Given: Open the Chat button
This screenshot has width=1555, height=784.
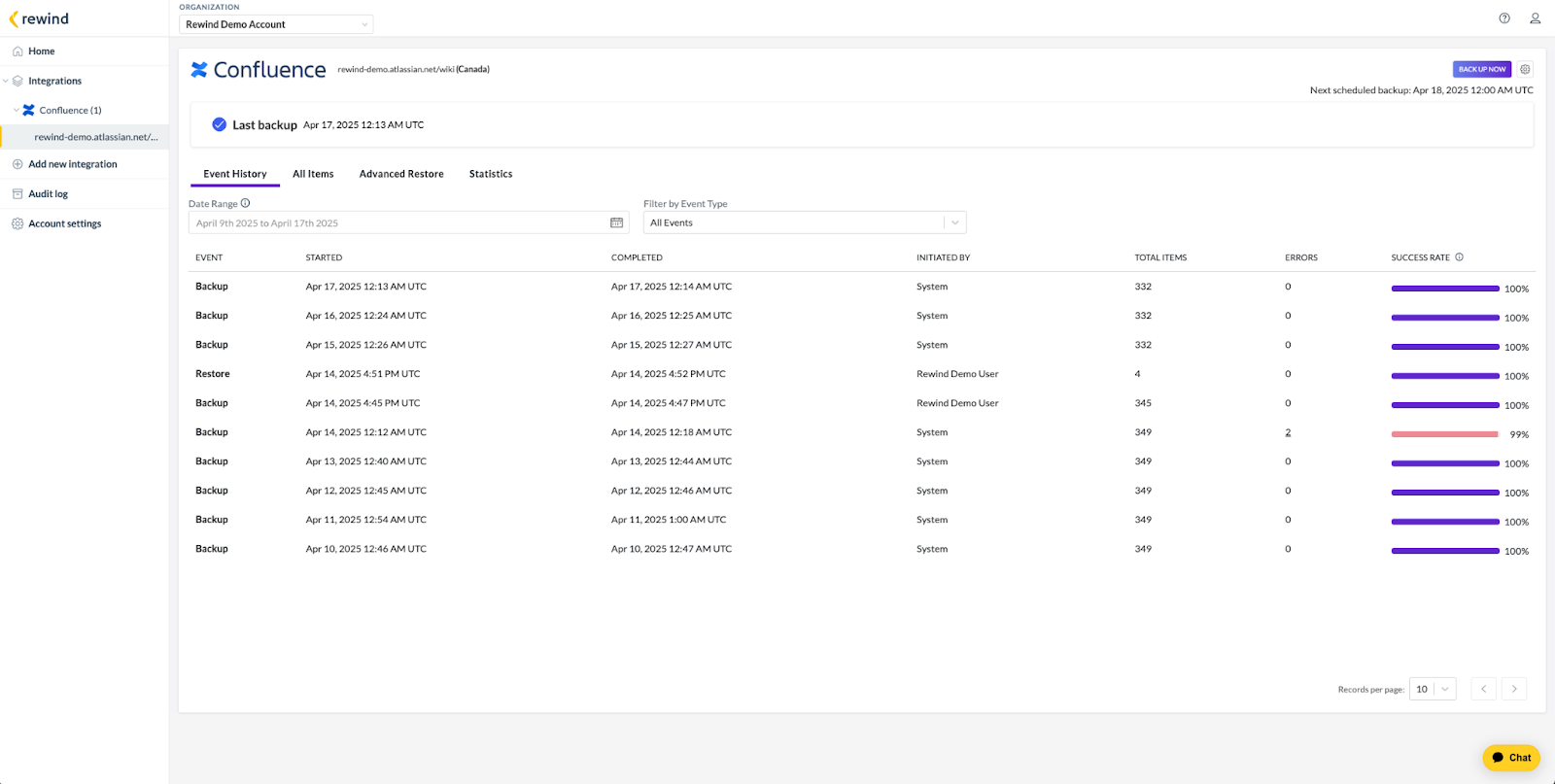Looking at the screenshot, I should pos(1511,758).
